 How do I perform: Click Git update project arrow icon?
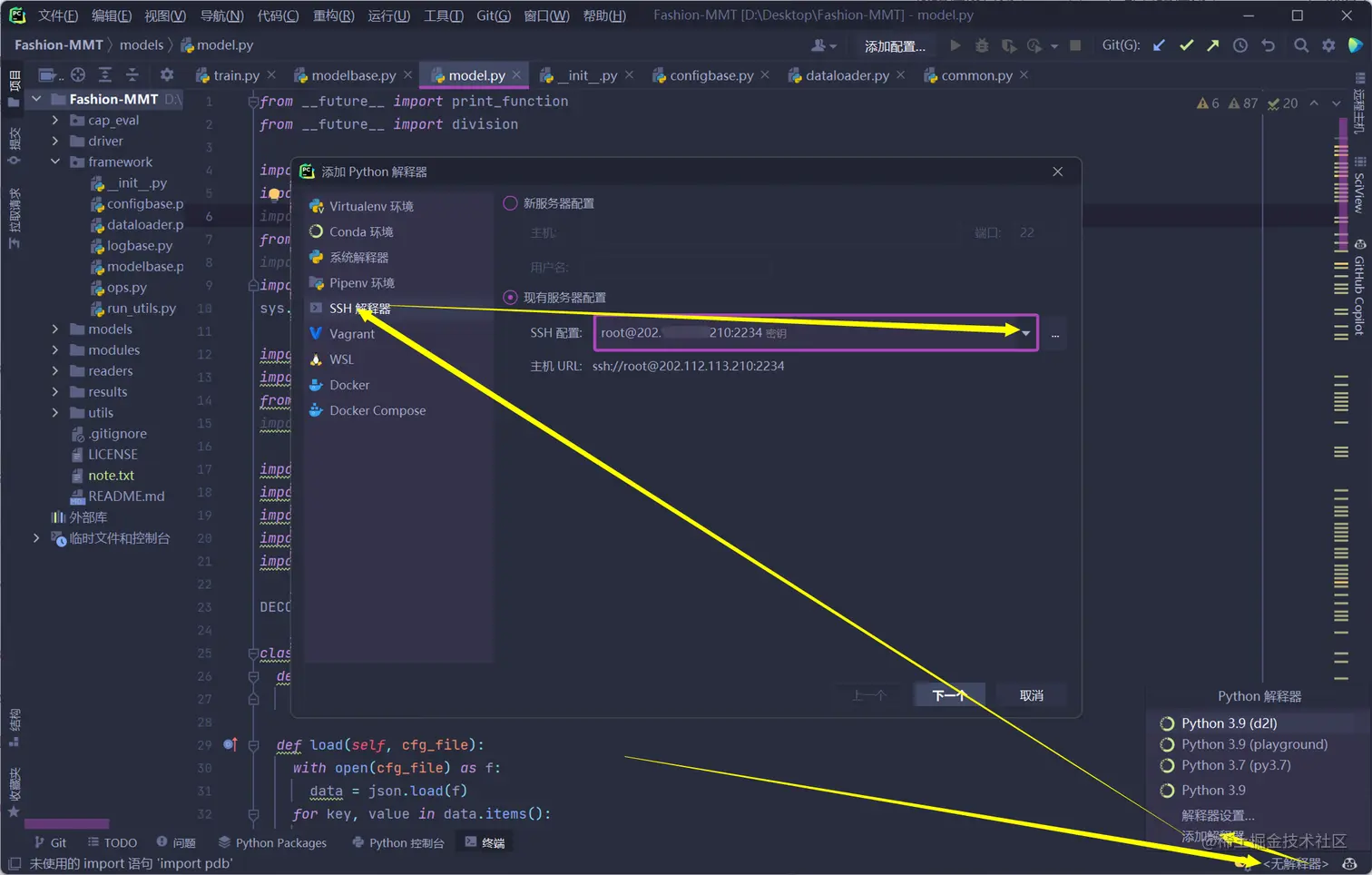[x=1159, y=45]
